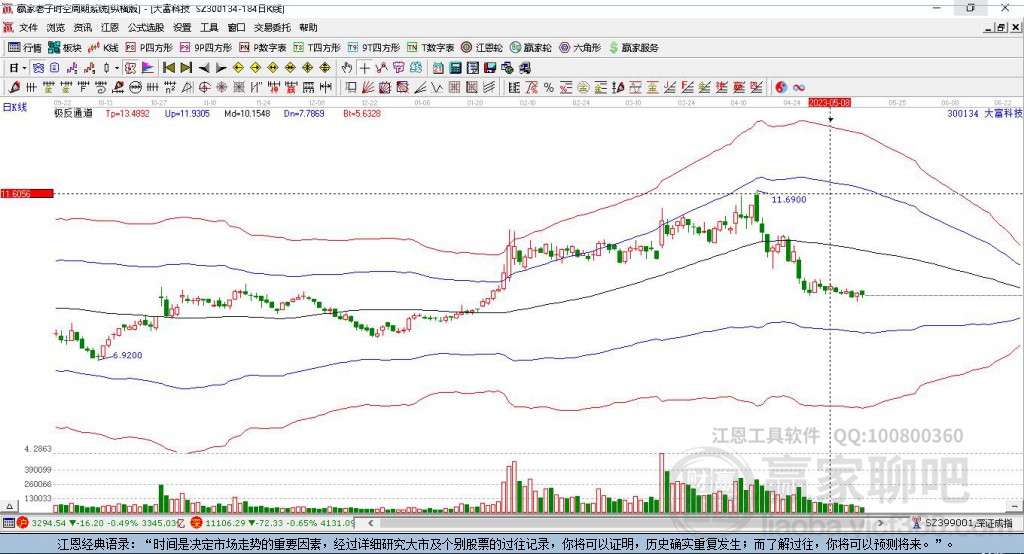The height and width of the screenshot is (554, 1024).
Task: Expand the 日 period dropdown
Action: pyautogui.click(x=24, y=68)
